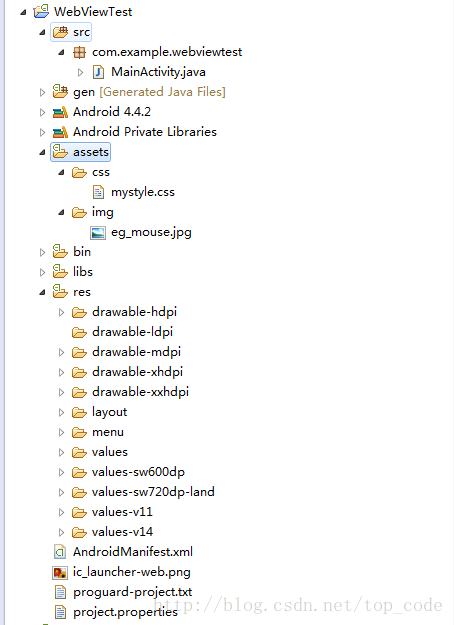Select the Android Private Libraries label

(145, 132)
